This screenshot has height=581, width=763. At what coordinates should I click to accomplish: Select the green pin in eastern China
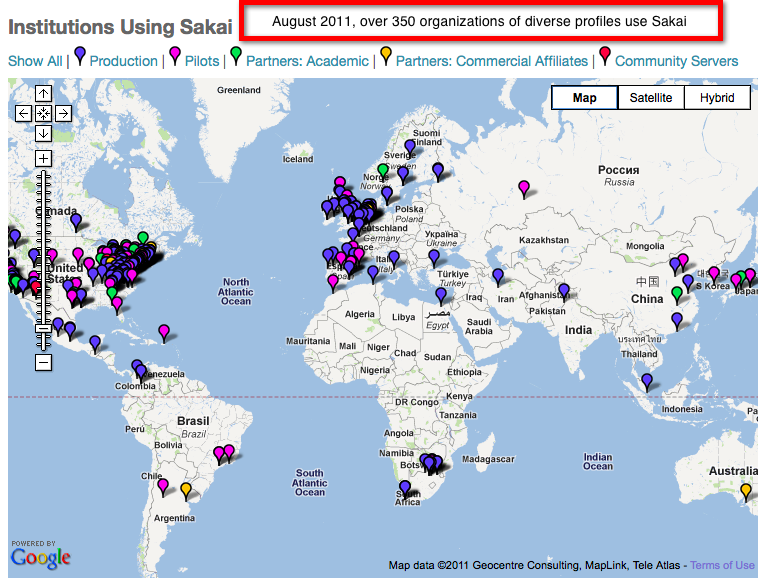[677, 294]
